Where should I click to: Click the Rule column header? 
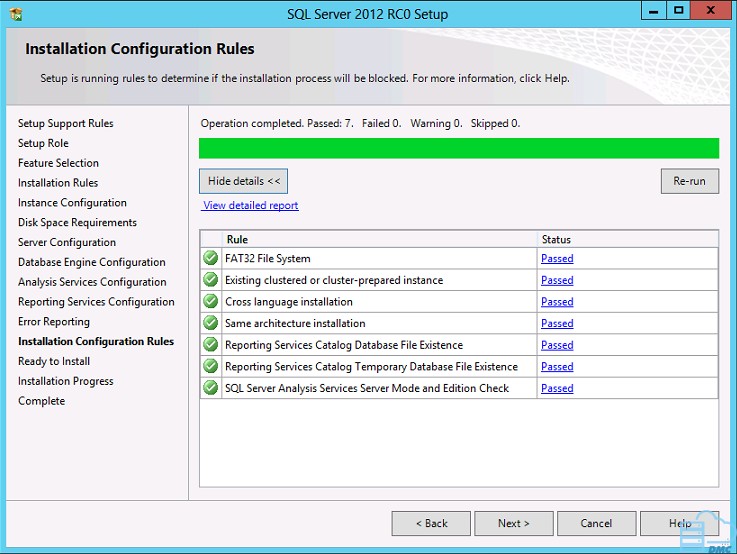pos(379,239)
